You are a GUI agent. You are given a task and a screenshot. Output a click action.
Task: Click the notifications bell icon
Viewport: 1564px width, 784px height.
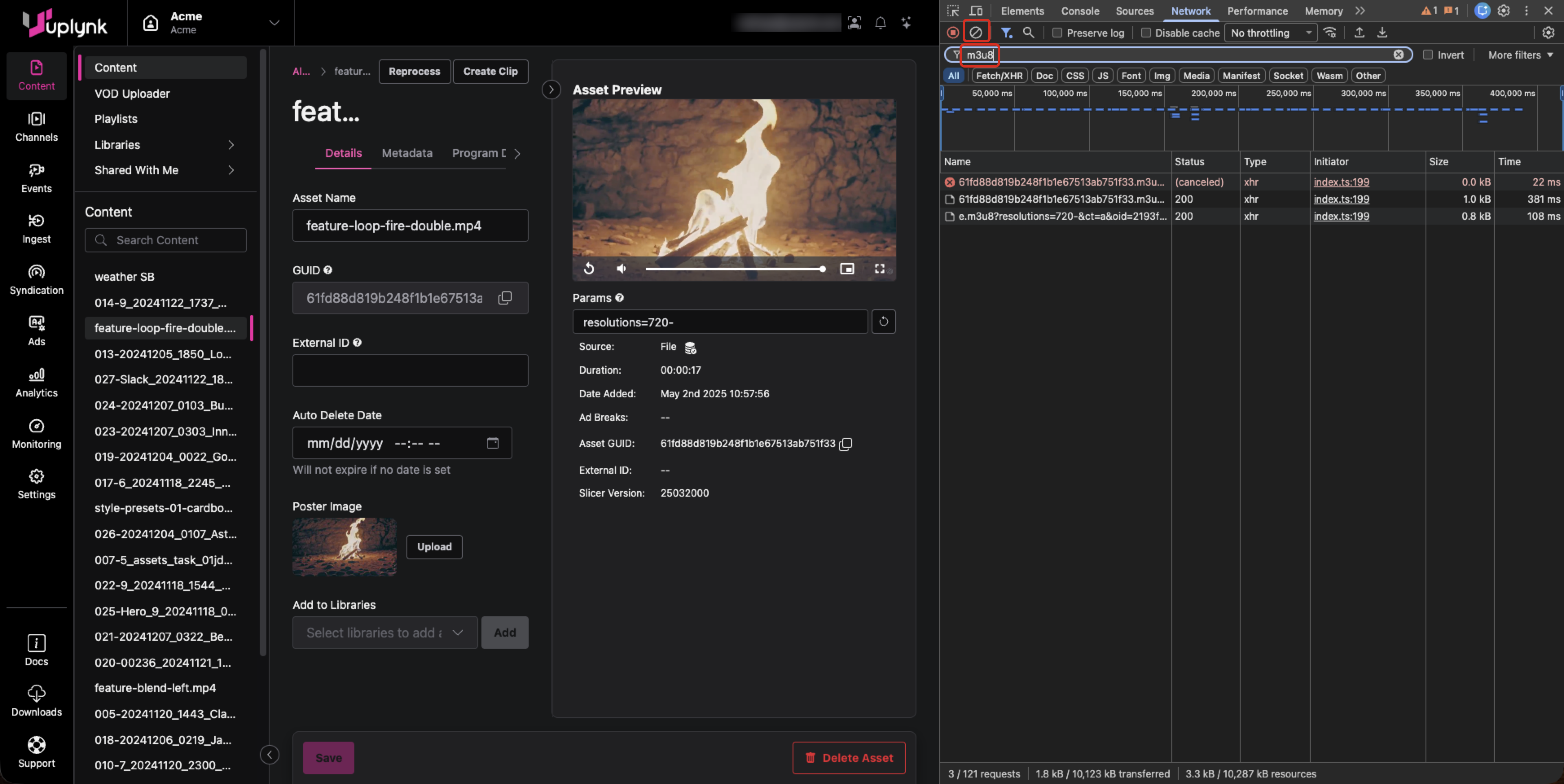pyautogui.click(x=880, y=23)
